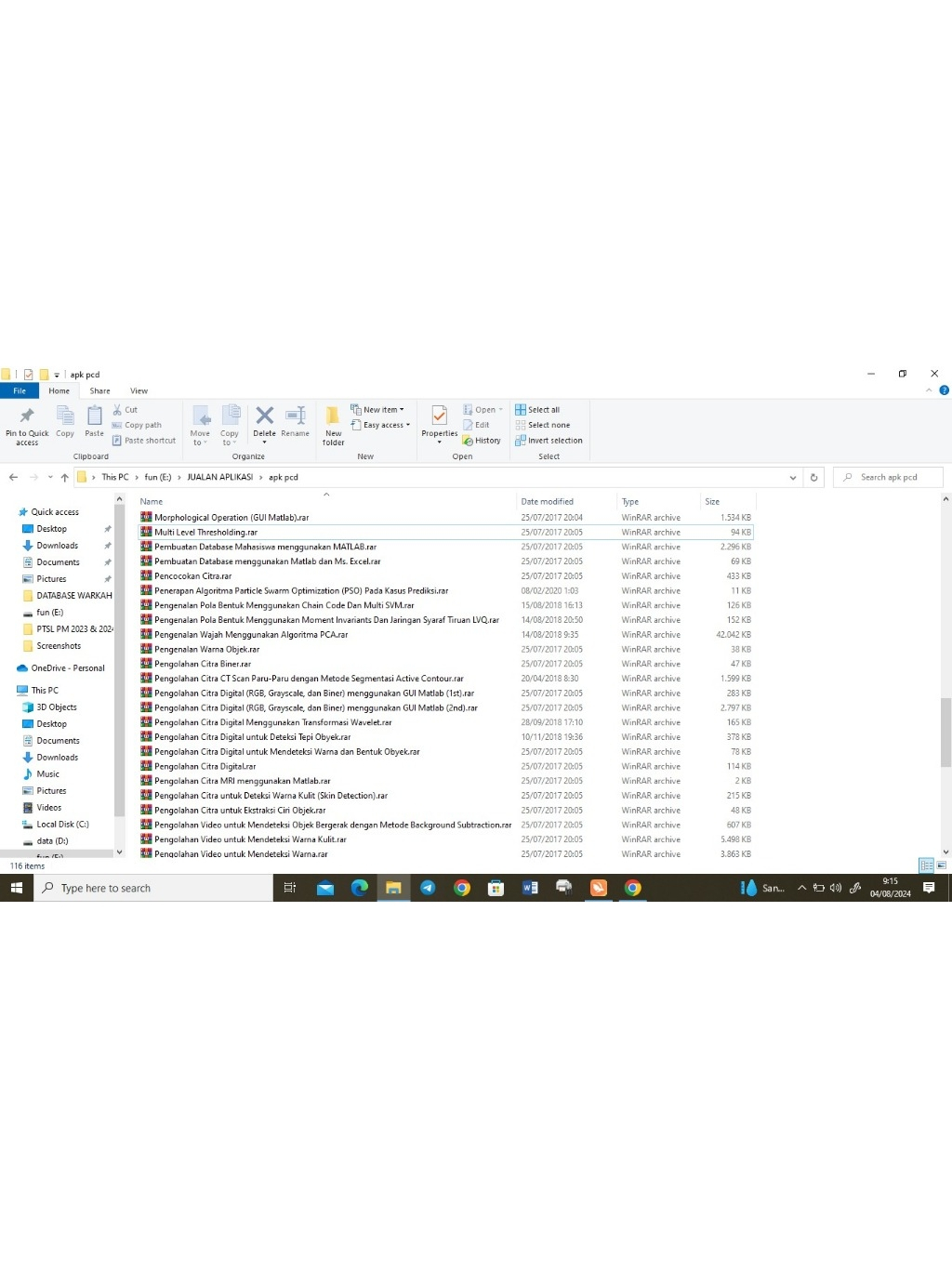Image resolution: width=952 pixels, height=1268 pixels.
Task: Expand the address bar history dropdown
Action: point(793,477)
